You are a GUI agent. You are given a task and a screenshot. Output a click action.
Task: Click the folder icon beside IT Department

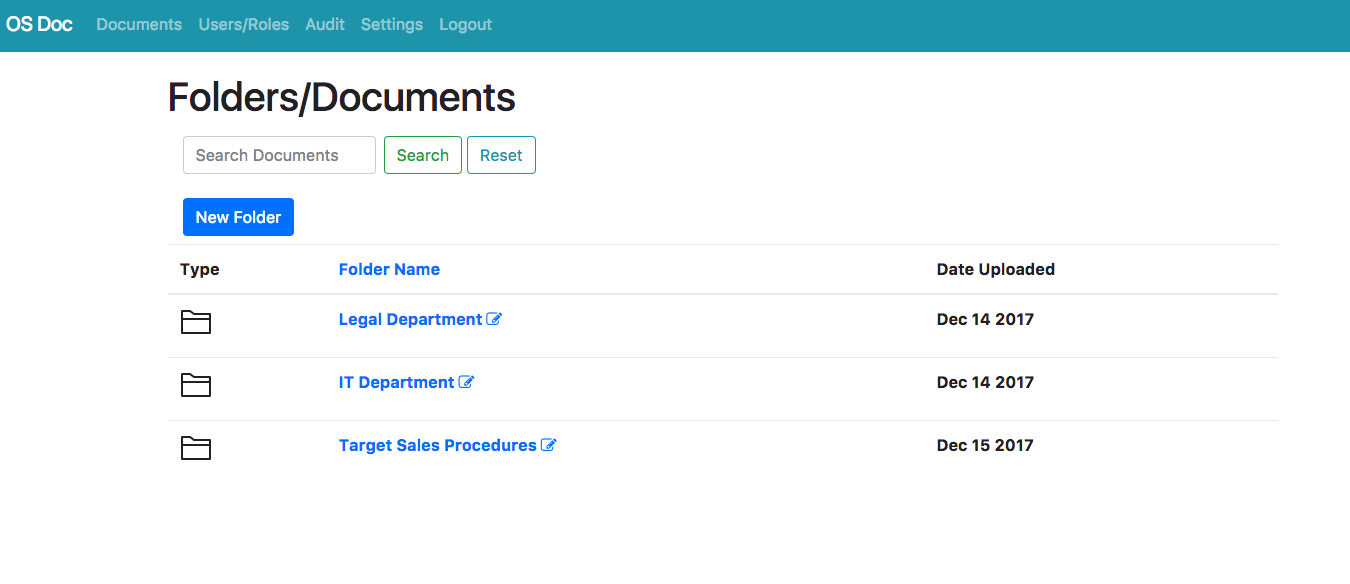[196, 385]
